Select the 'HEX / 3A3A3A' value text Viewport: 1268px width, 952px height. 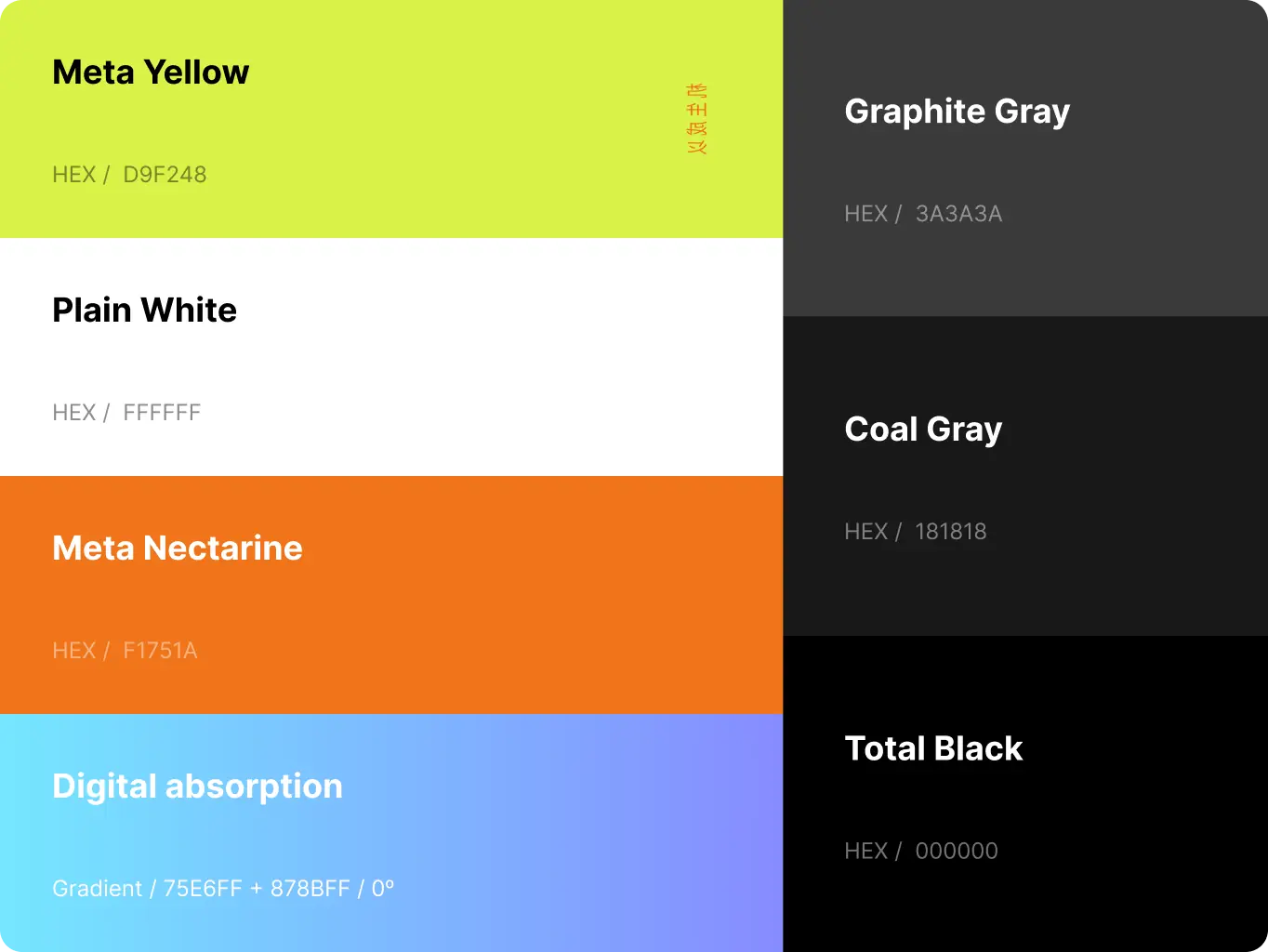923,214
